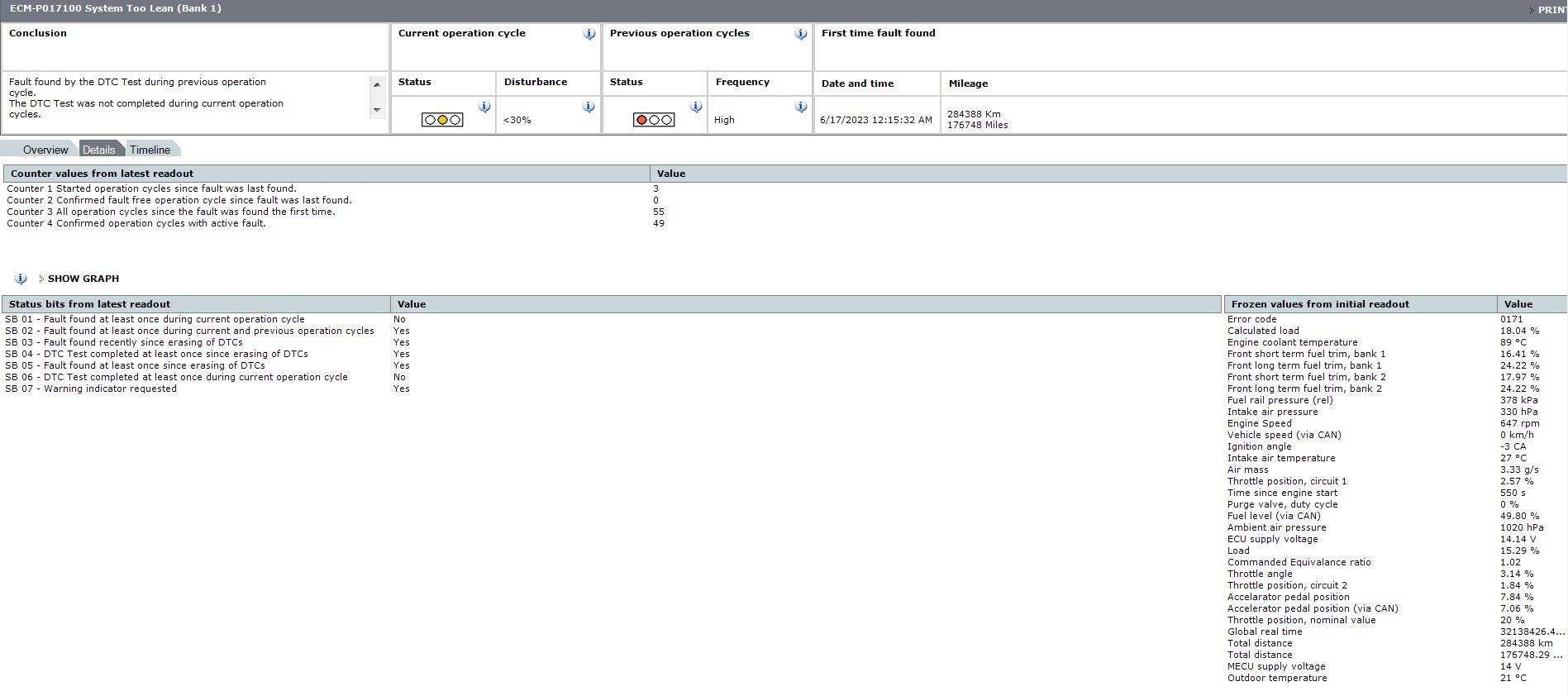The height and width of the screenshot is (696, 1568).
Task: Open info icon in the Frequency cell
Action: click(800, 107)
